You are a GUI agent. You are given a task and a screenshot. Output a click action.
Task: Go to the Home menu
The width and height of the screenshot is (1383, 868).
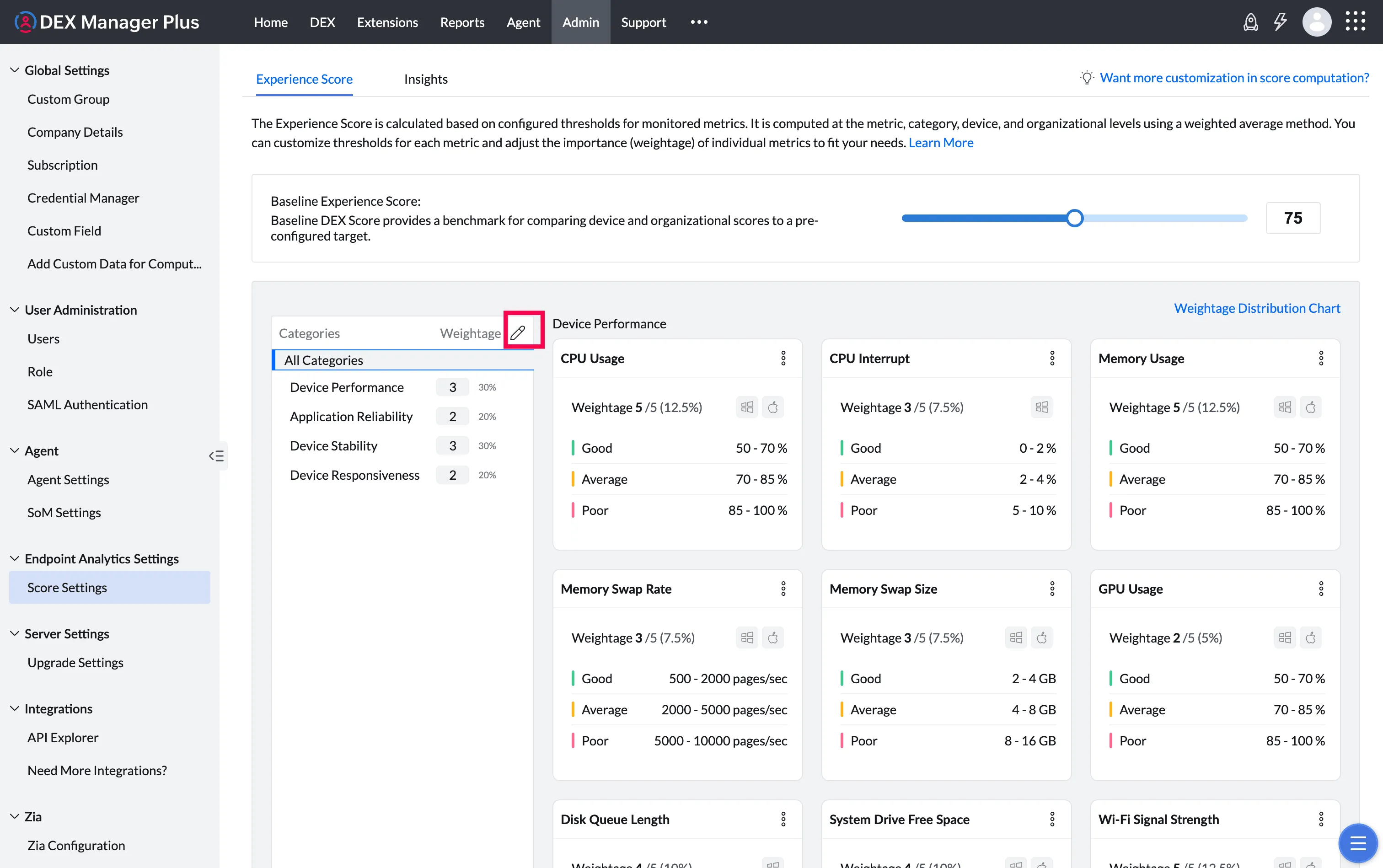pyautogui.click(x=270, y=22)
